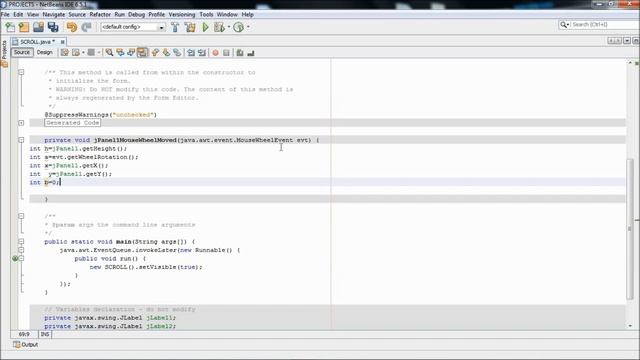Click the breakpoint glyph beside run() line
Viewport: 640px width, 360px height.
(x=15, y=258)
